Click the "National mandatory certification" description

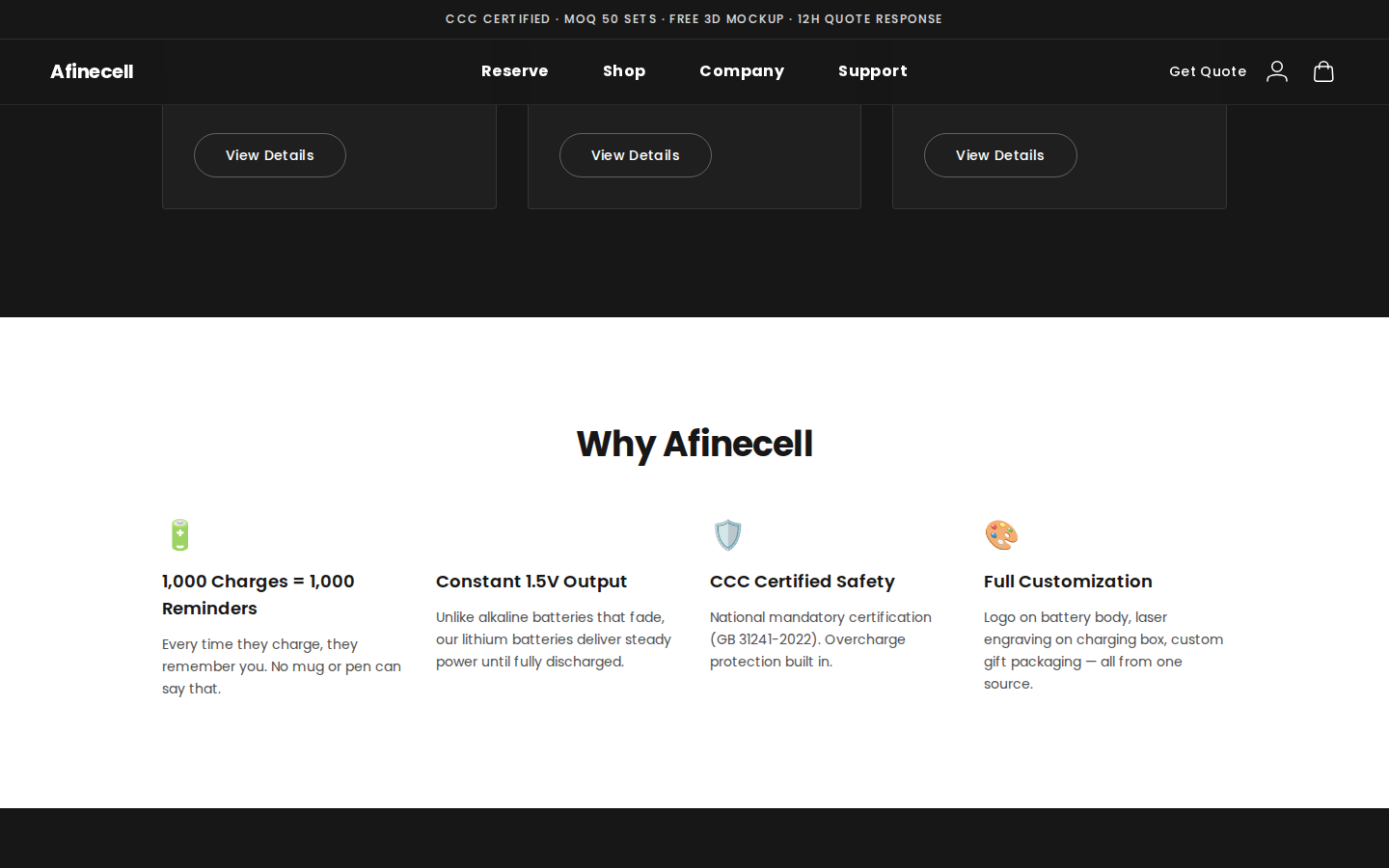coord(821,639)
